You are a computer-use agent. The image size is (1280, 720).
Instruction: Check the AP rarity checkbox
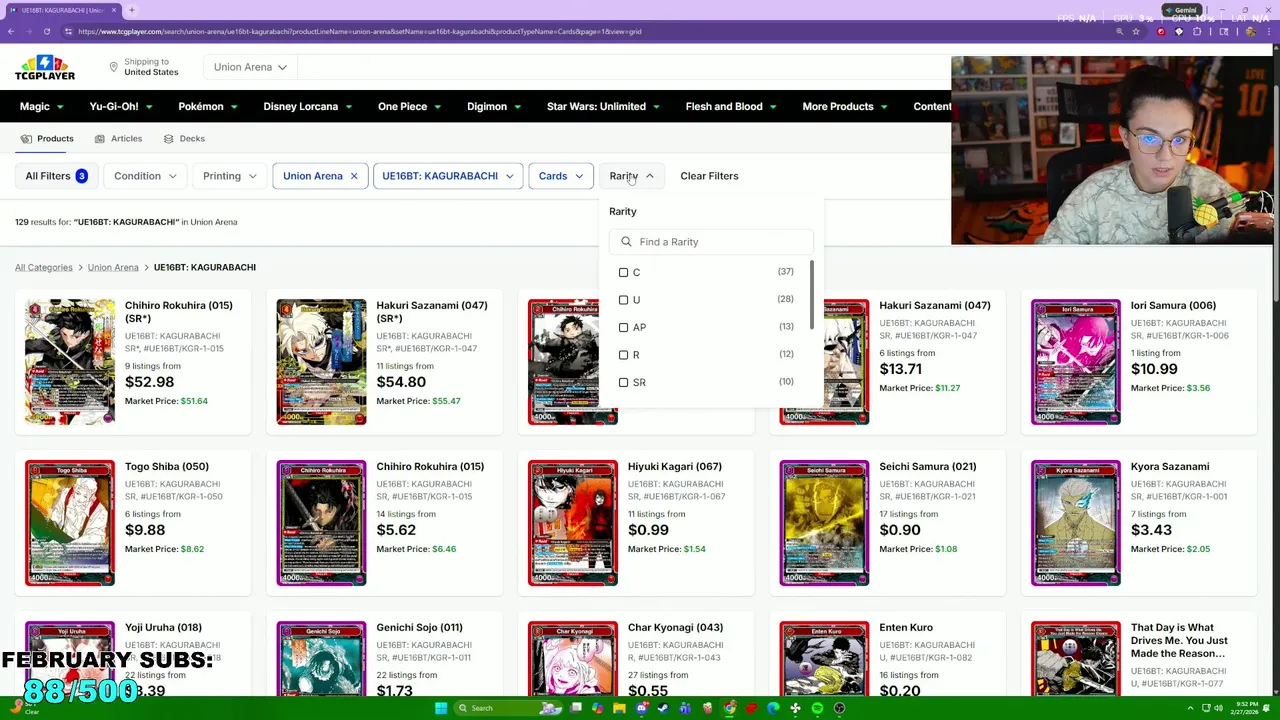tap(623, 327)
